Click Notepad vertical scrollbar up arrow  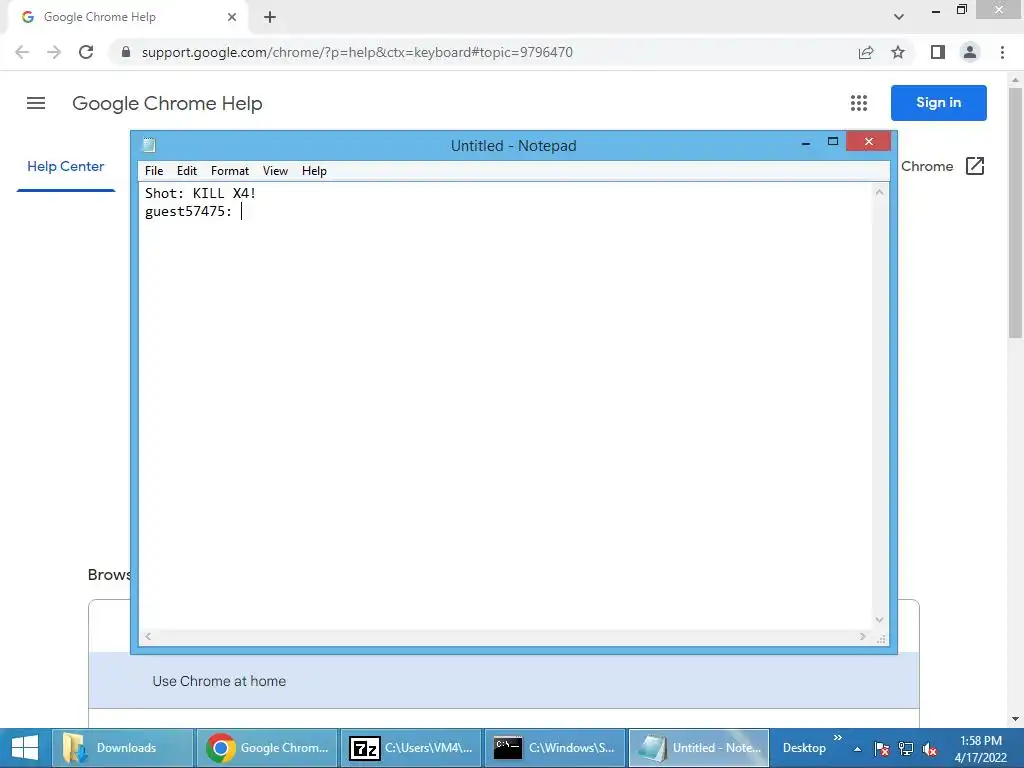pos(880,192)
